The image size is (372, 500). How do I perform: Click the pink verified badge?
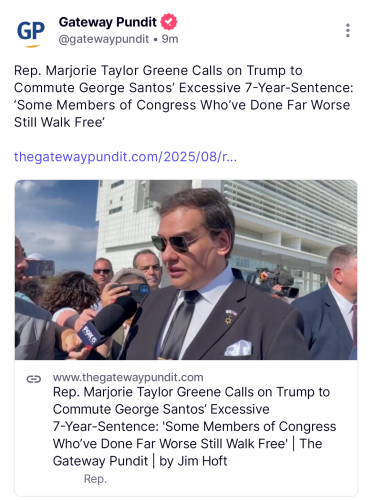pyautogui.click(x=169, y=22)
